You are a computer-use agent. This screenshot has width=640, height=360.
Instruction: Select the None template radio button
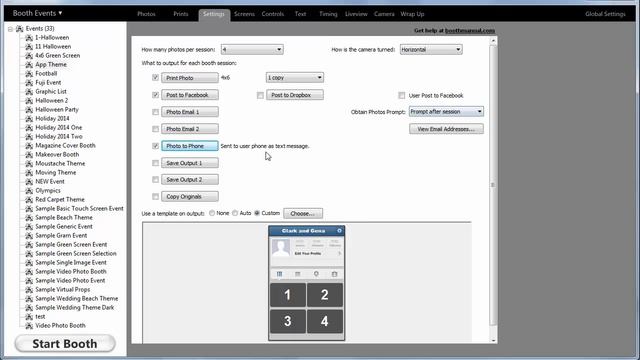tap(212, 213)
